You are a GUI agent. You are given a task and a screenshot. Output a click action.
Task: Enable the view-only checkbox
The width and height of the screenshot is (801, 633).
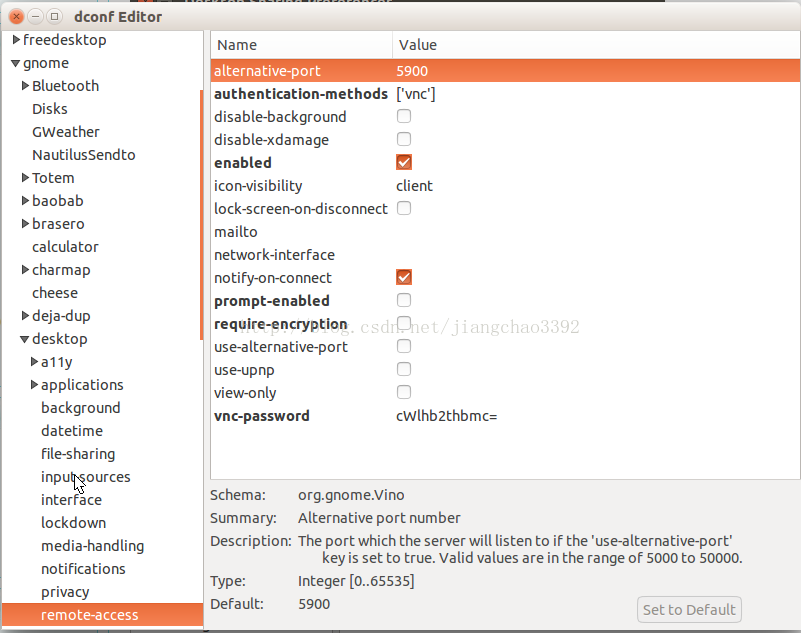pos(404,392)
